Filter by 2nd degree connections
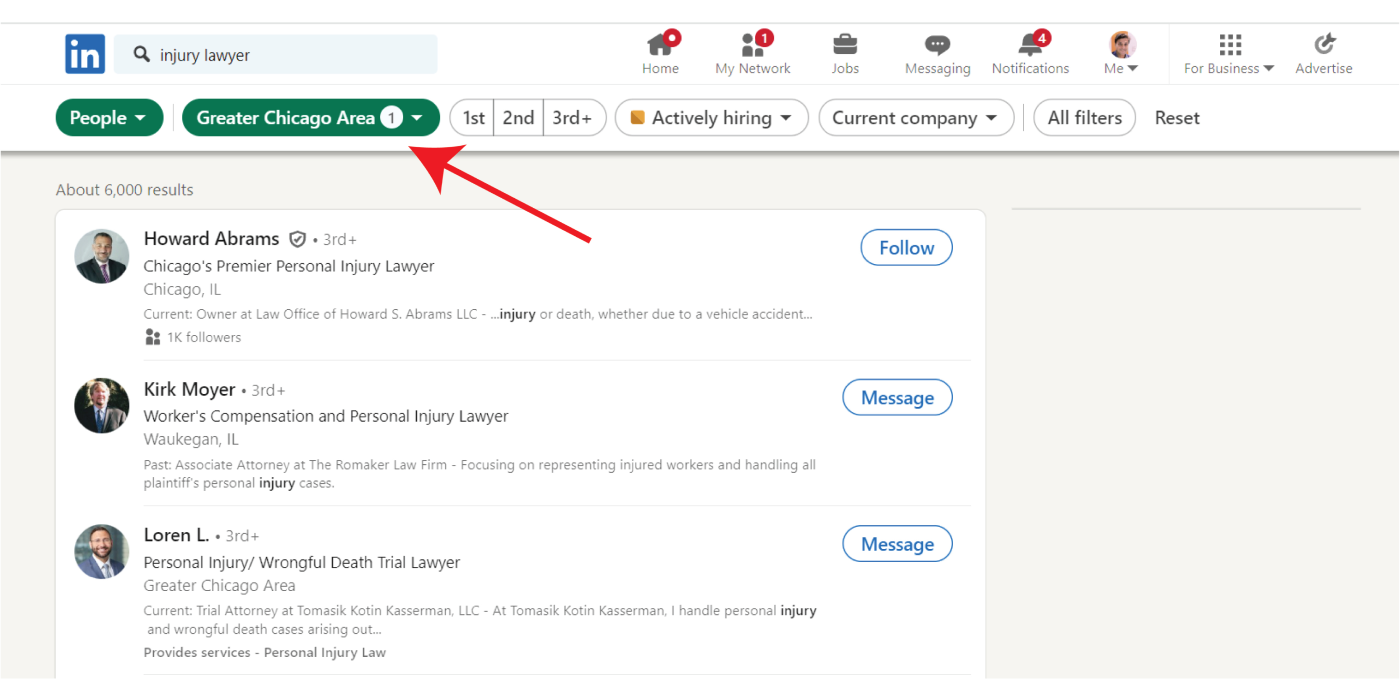 point(519,118)
